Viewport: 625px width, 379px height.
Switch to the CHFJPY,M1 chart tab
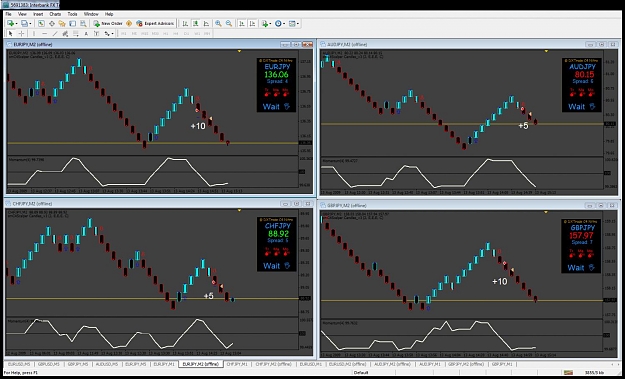237,364
